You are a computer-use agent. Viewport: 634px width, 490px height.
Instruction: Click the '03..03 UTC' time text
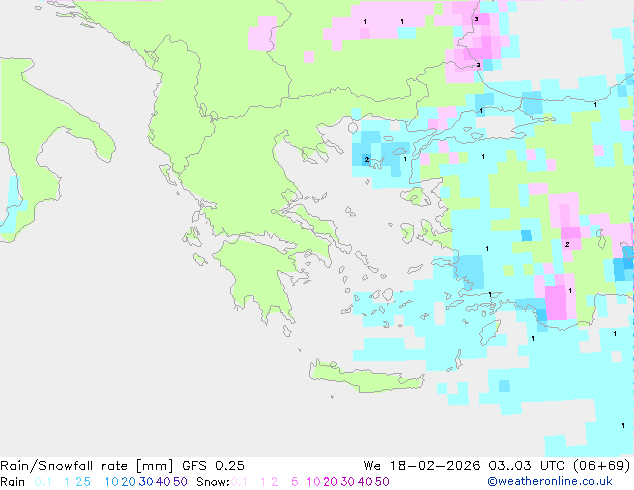(528, 466)
